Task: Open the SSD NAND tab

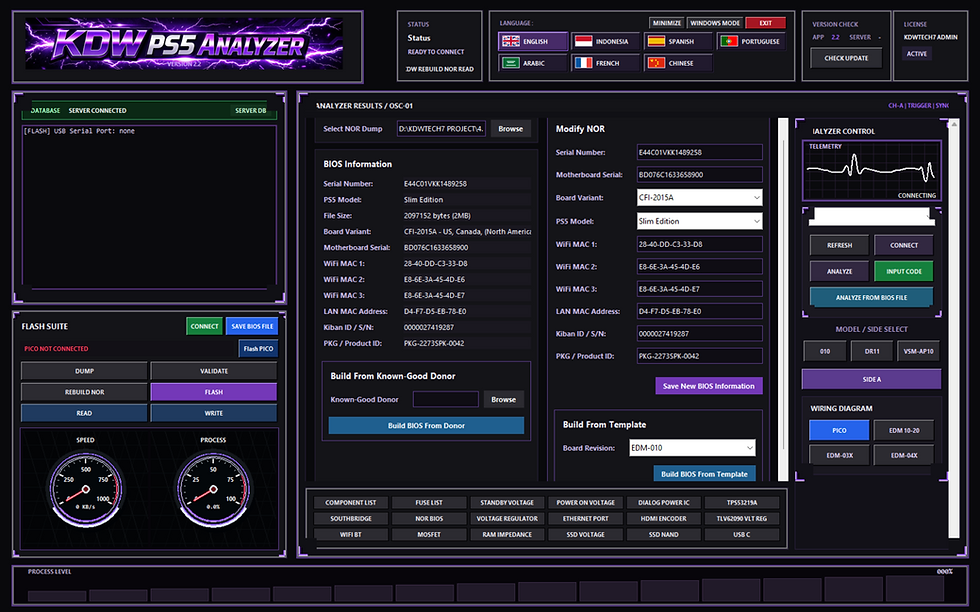Action: tap(663, 534)
